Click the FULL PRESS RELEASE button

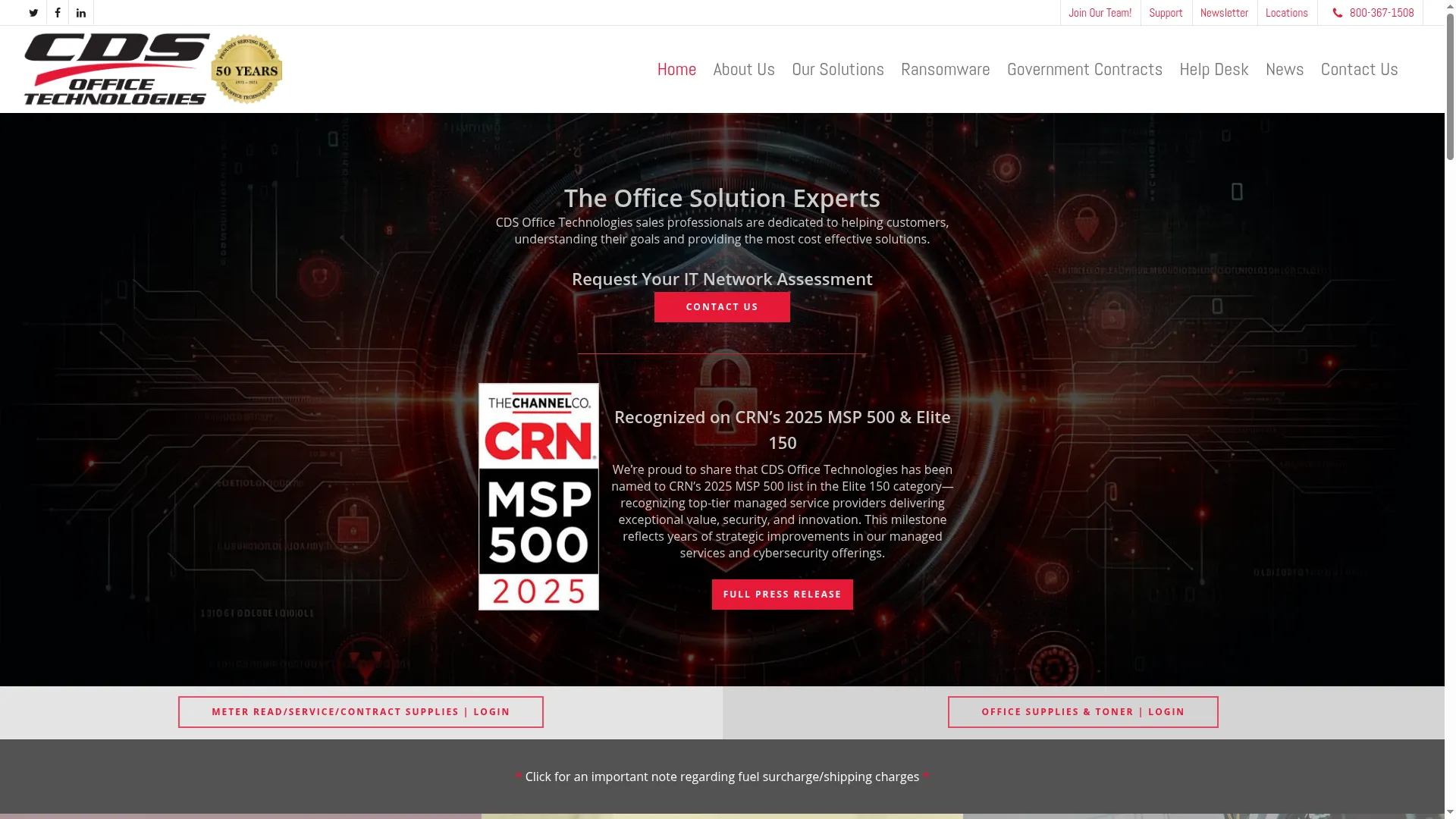pos(783,595)
